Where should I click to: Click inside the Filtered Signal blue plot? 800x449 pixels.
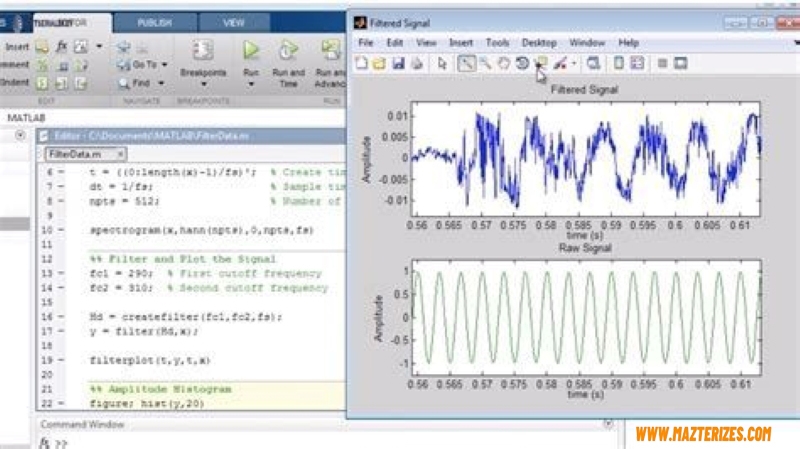click(x=586, y=159)
